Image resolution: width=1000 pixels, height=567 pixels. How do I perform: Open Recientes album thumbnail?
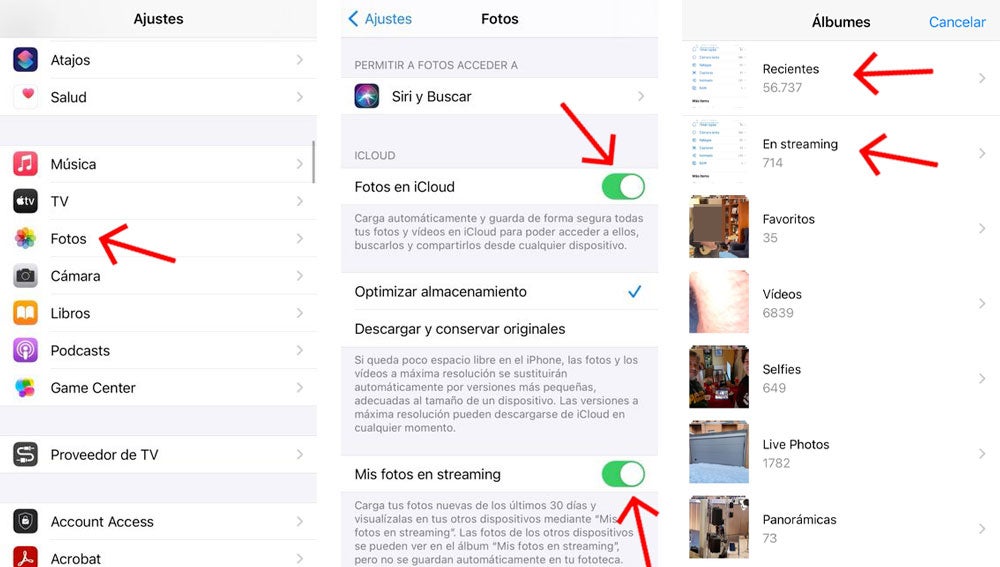[x=719, y=77]
